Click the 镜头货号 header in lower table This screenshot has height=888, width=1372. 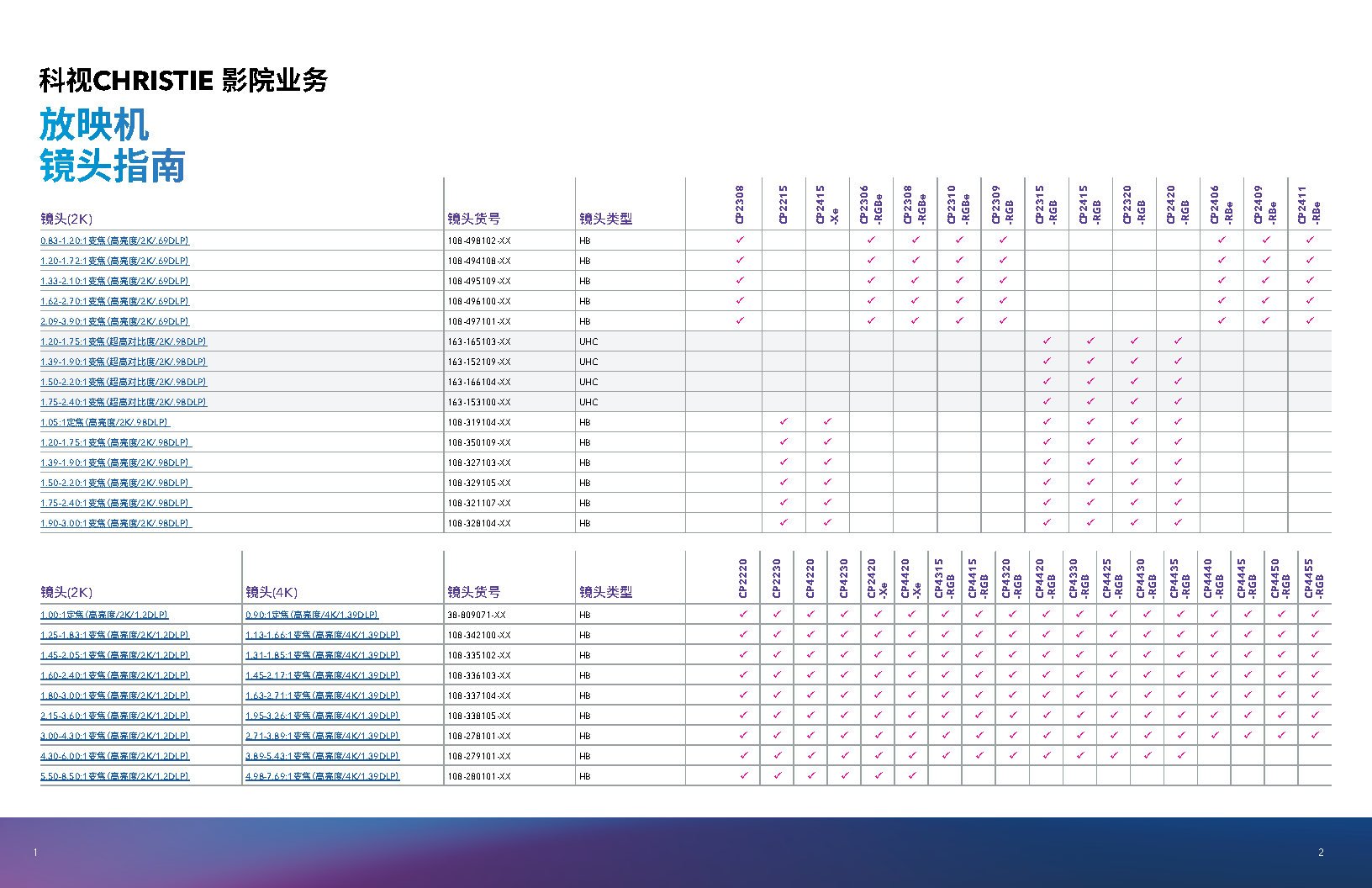tap(473, 592)
